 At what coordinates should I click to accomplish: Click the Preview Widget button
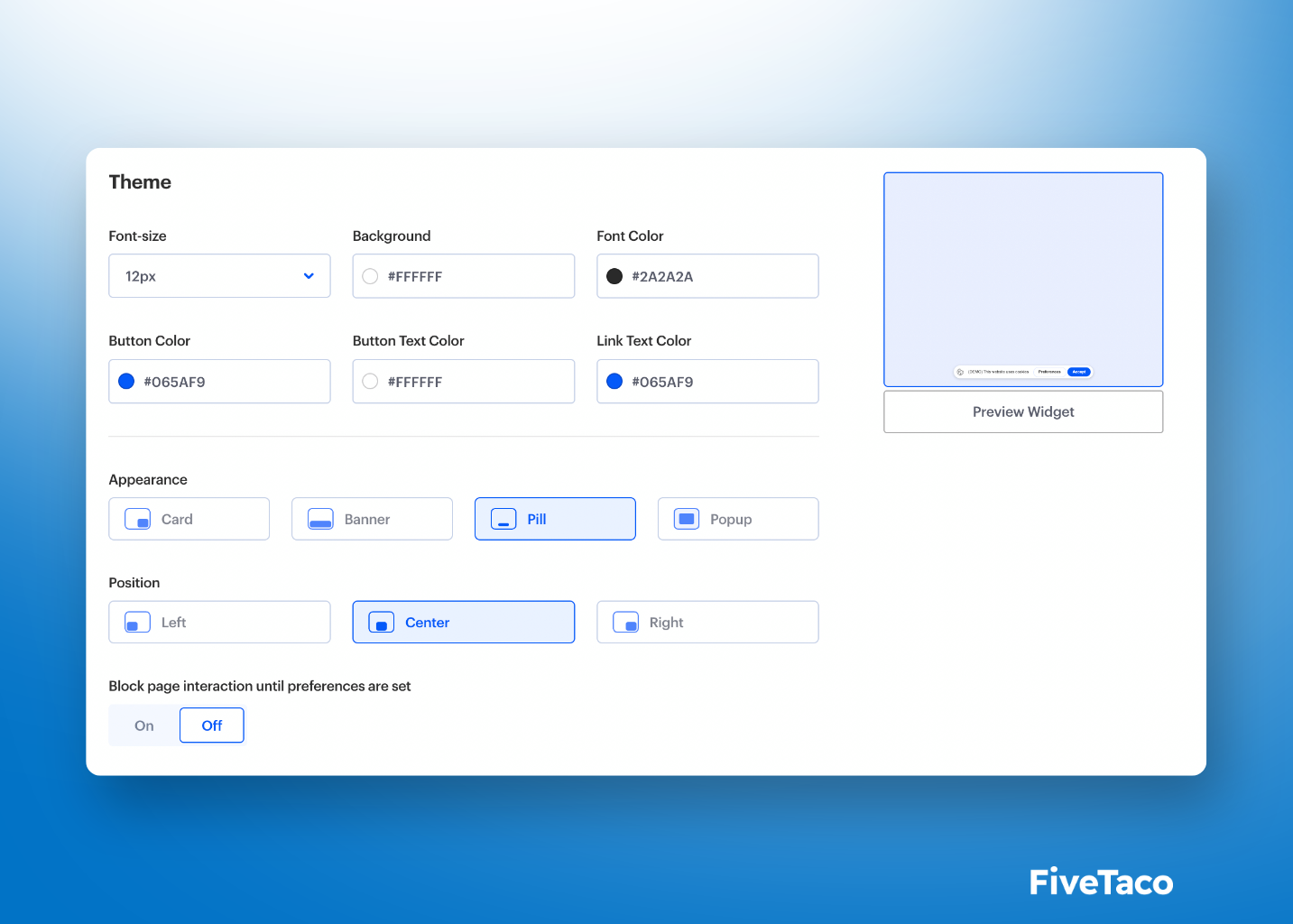click(x=1023, y=411)
